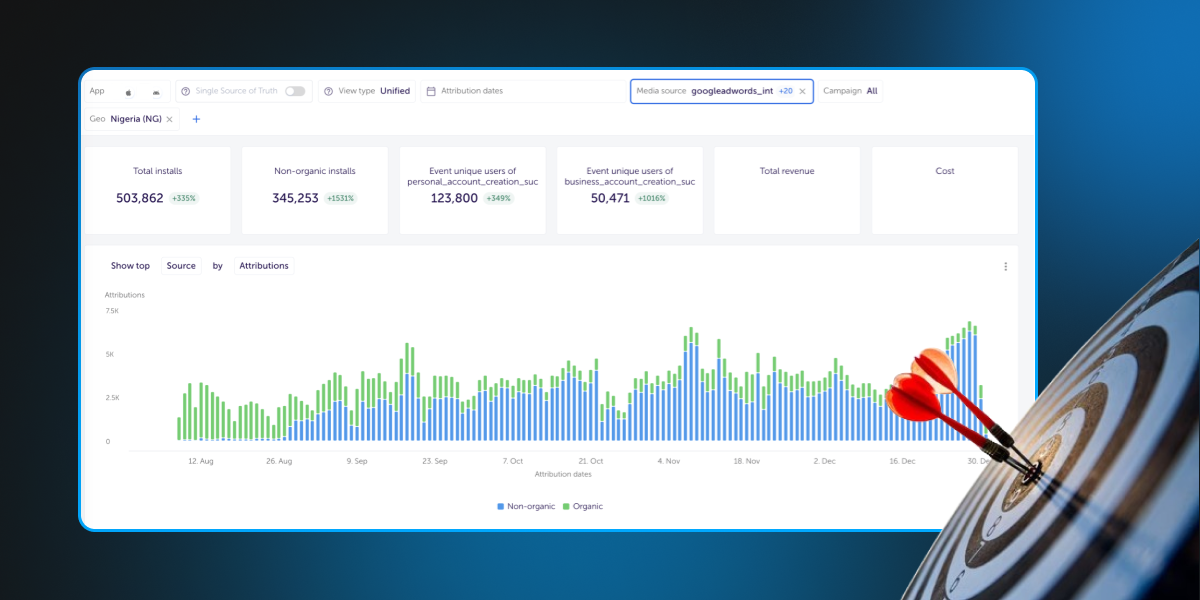This screenshot has height=600, width=1200.
Task: Click the 503,862 total installs value
Action: pos(140,198)
